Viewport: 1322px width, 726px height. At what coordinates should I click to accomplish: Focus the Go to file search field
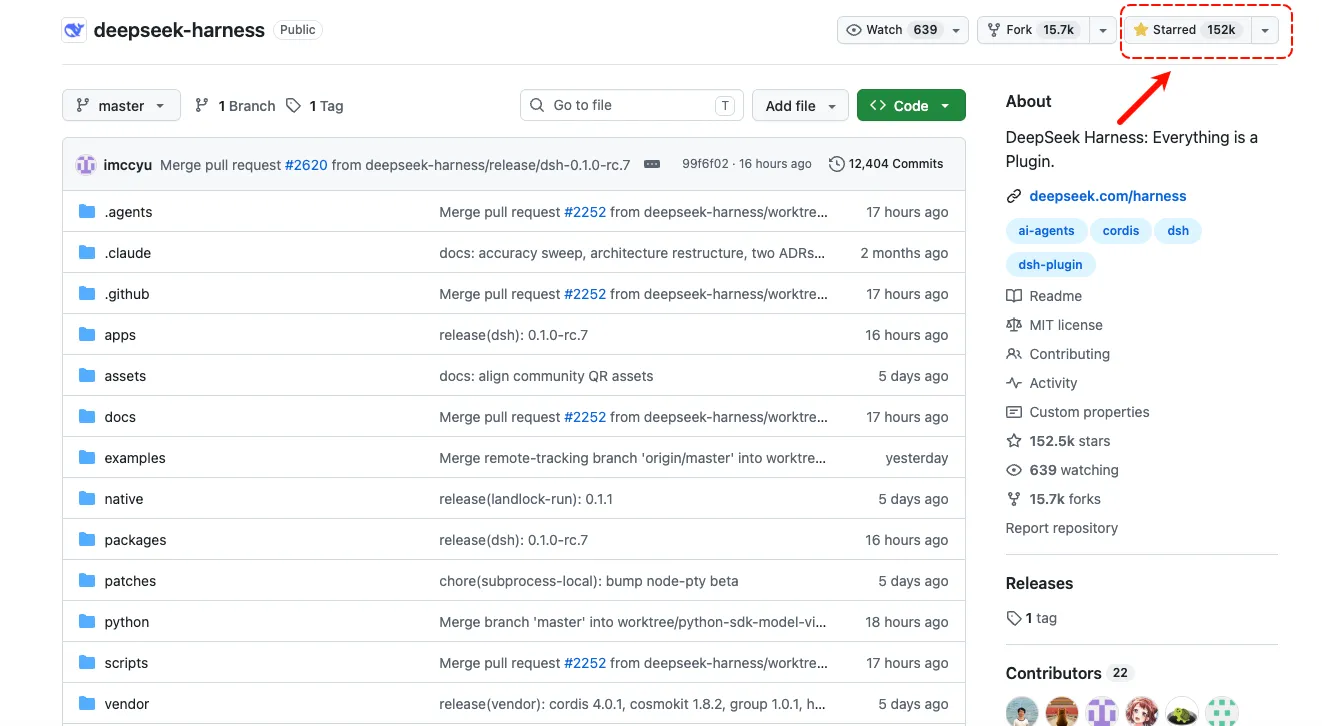coord(632,105)
